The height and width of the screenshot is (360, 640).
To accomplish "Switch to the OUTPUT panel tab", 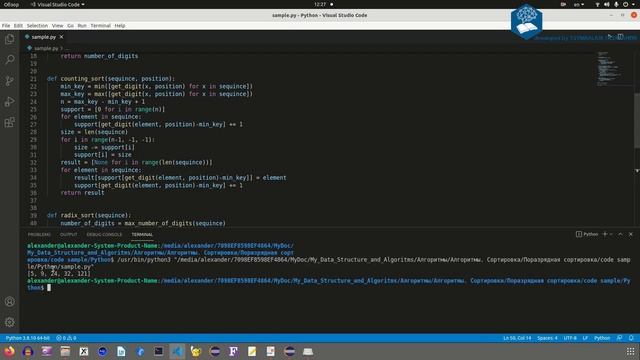I will point(69,234).
